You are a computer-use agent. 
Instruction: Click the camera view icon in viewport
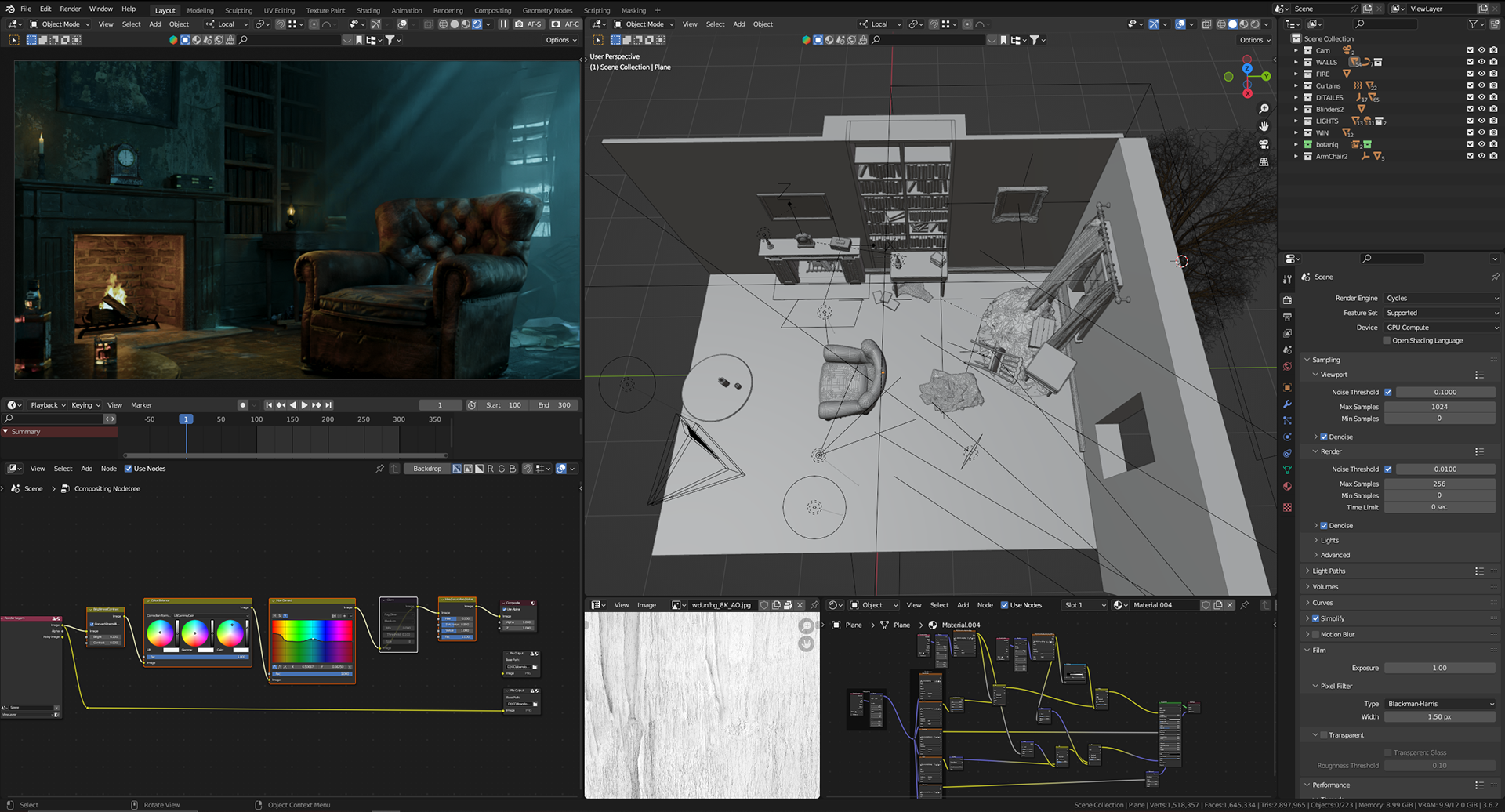point(1264,144)
